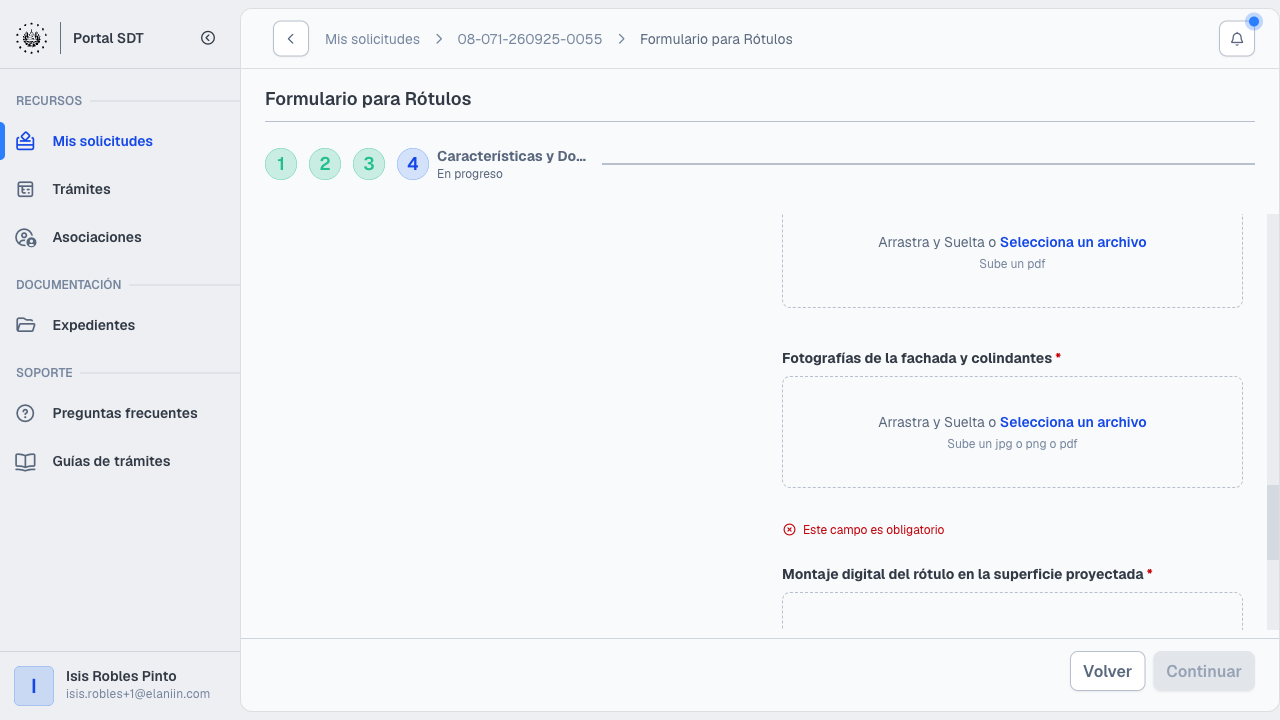Go to step 2 of the form
The image size is (1280, 720).
[325, 164]
